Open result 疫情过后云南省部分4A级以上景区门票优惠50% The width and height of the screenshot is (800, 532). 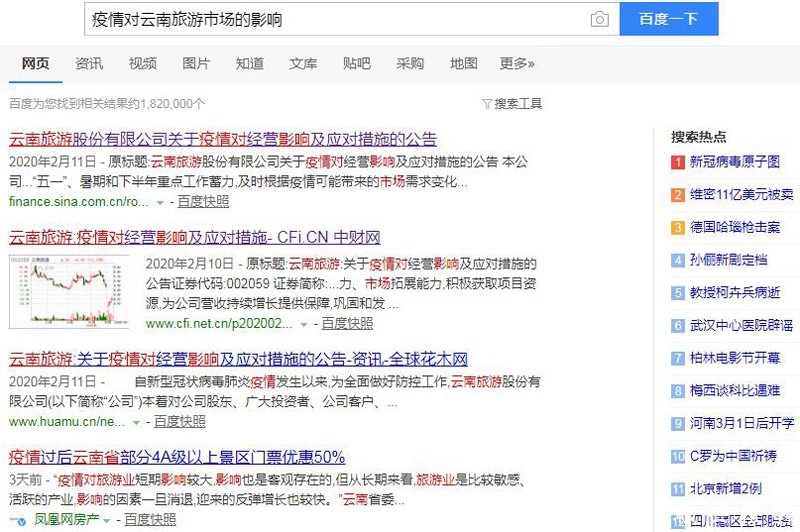[x=177, y=457]
